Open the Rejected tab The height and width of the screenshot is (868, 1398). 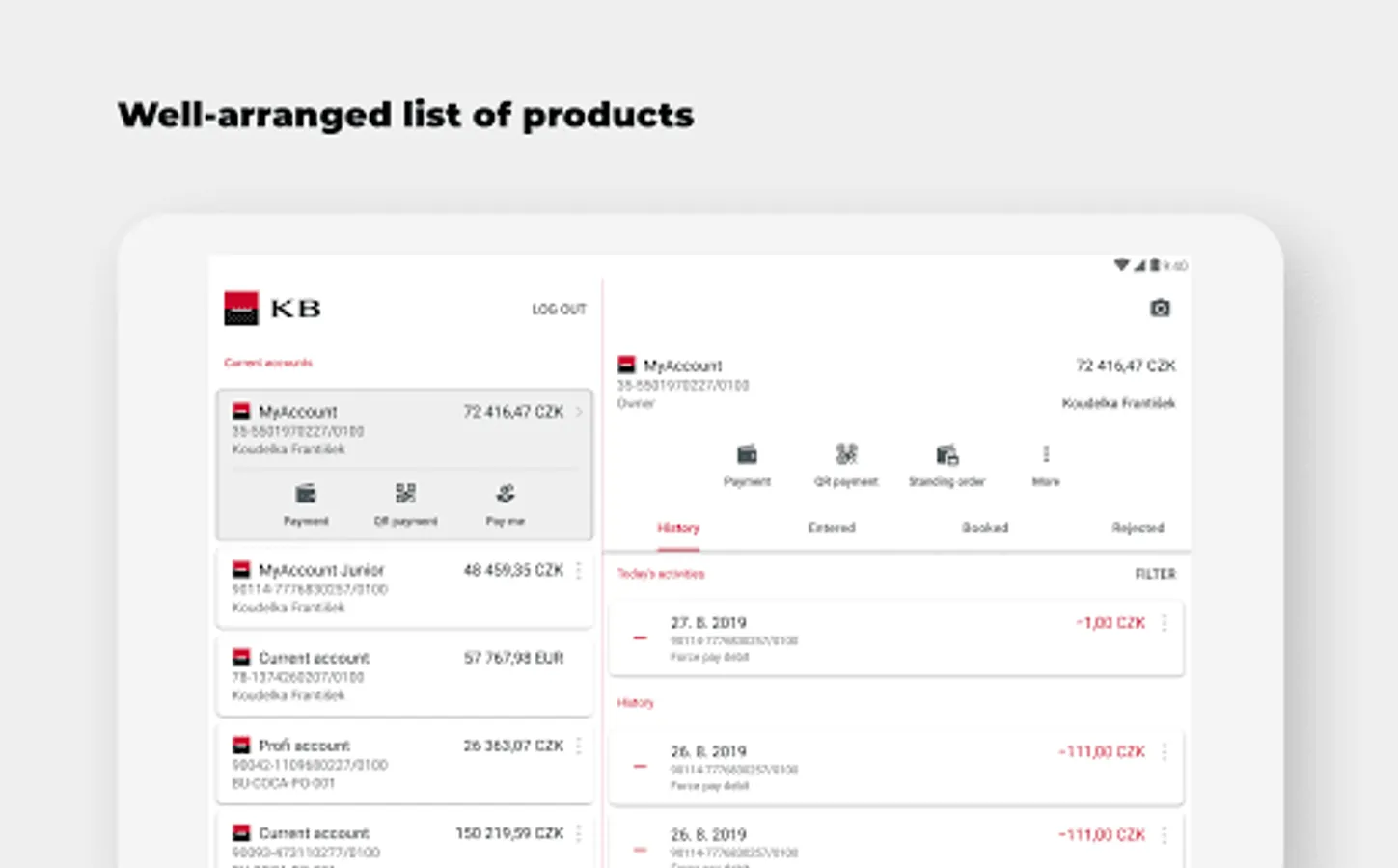pyautogui.click(x=1138, y=528)
